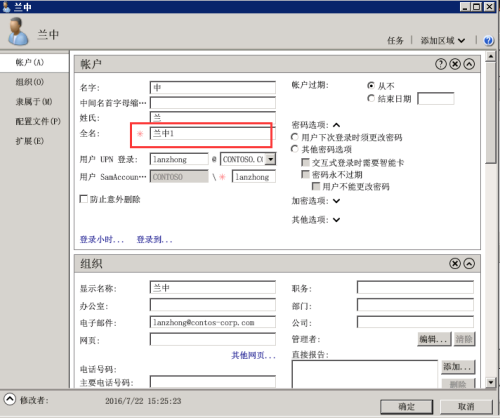500x418 pixels.
Task: Click the 办公室 input field
Action: coord(213,305)
